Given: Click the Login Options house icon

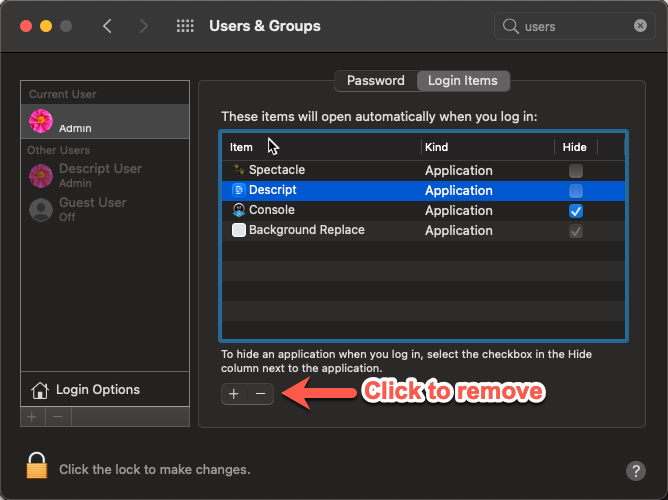Looking at the screenshot, I should tap(40, 390).
